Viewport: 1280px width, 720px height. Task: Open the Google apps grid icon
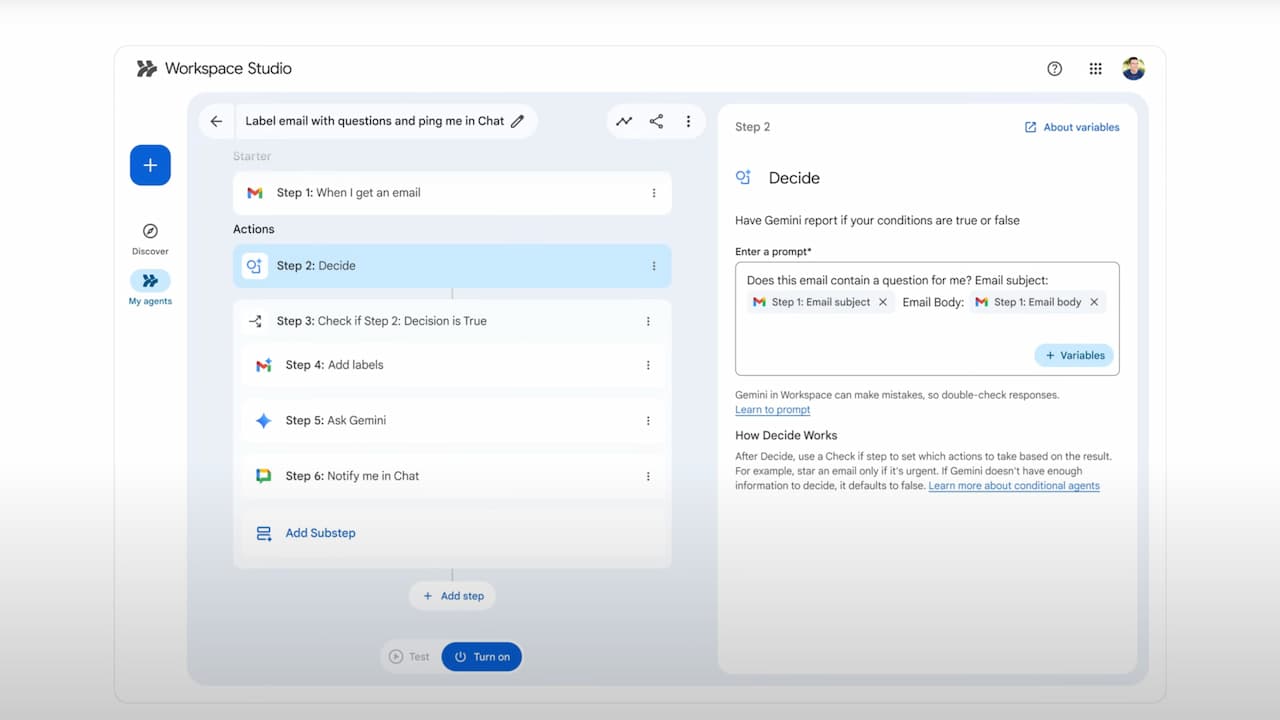click(x=1095, y=69)
